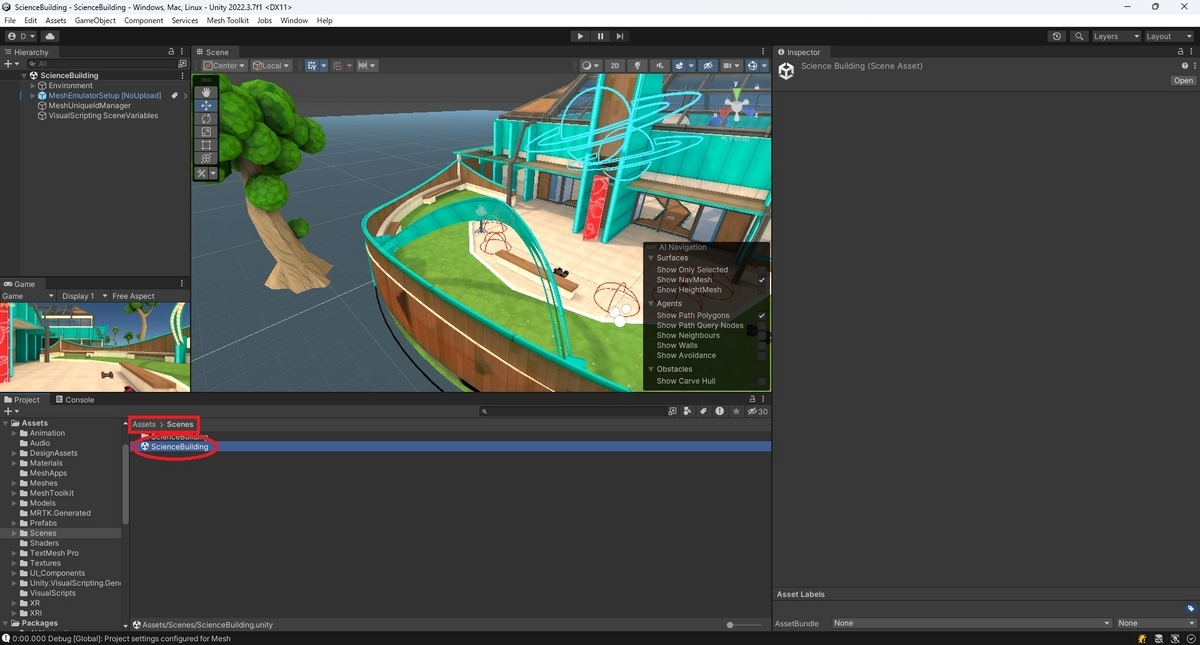This screenshot has height=645, width=1200.
Task: Toggle scene visibility hidden-eye icon
Action: (708, 65)
